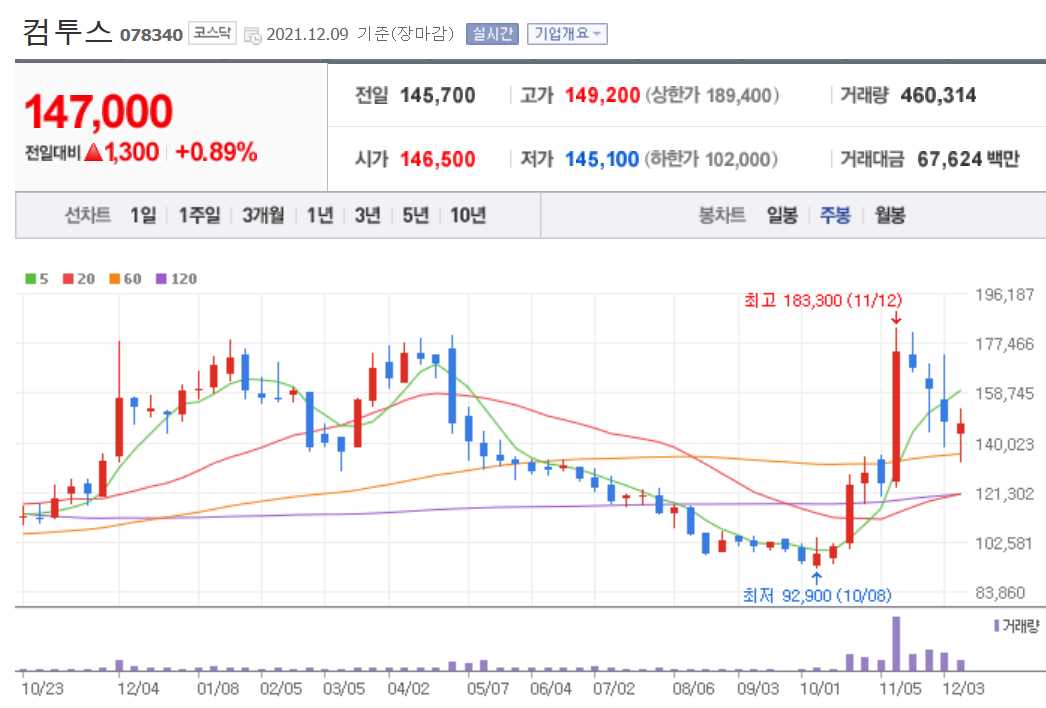Viewport: 1046px width, 708px height.
Task: Select the 3년 line chart tab
Action: [368, 216]
